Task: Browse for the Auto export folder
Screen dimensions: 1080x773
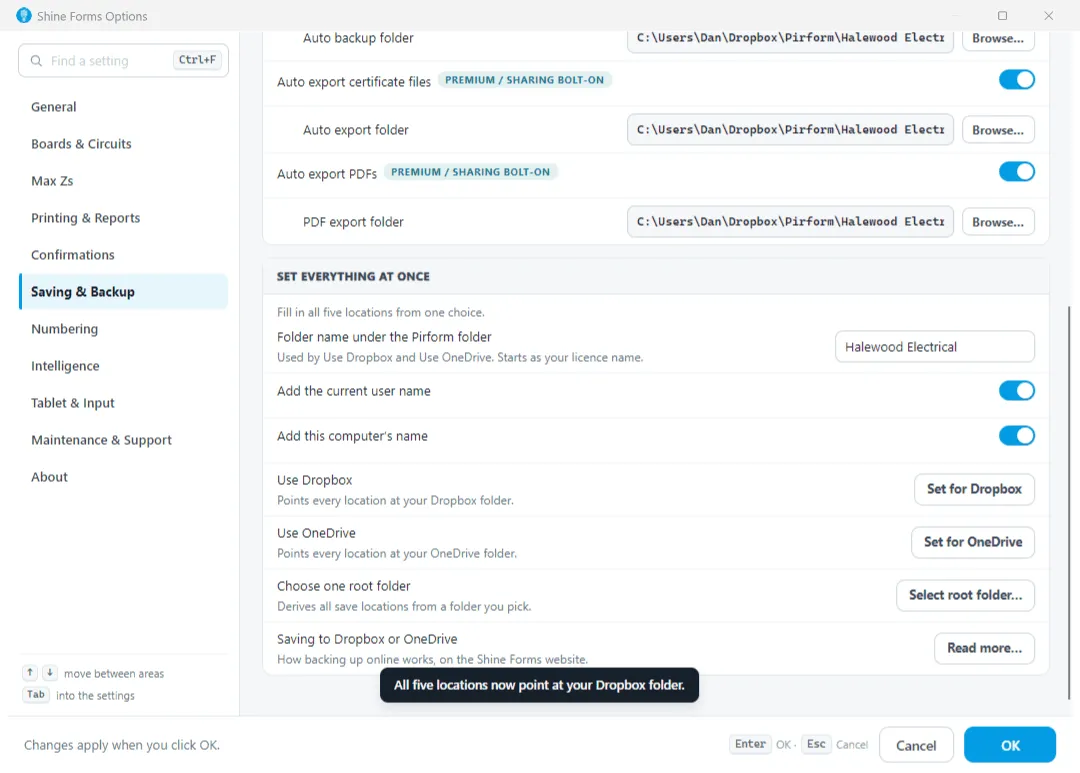Action: pyautogui.click(x=998, y=130)
